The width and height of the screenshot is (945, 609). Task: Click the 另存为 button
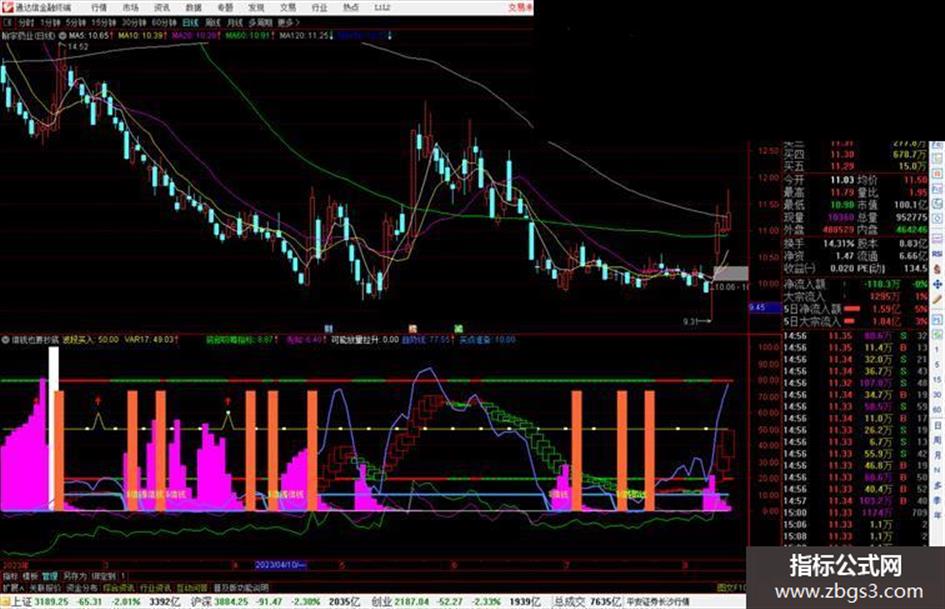(x=75, y=576)
